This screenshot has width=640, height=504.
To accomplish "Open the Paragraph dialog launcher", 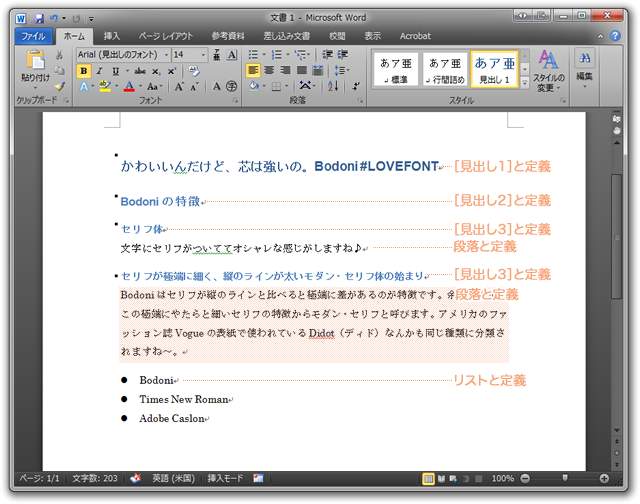I will (360, 100).
